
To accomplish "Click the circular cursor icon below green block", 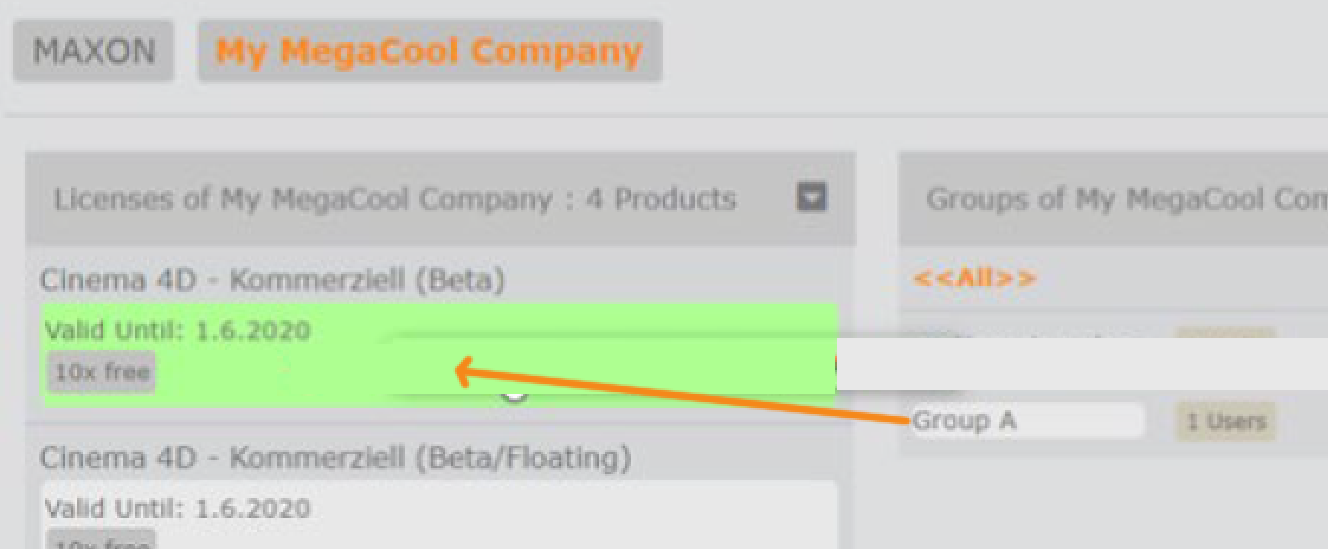I will pos(514,393).
